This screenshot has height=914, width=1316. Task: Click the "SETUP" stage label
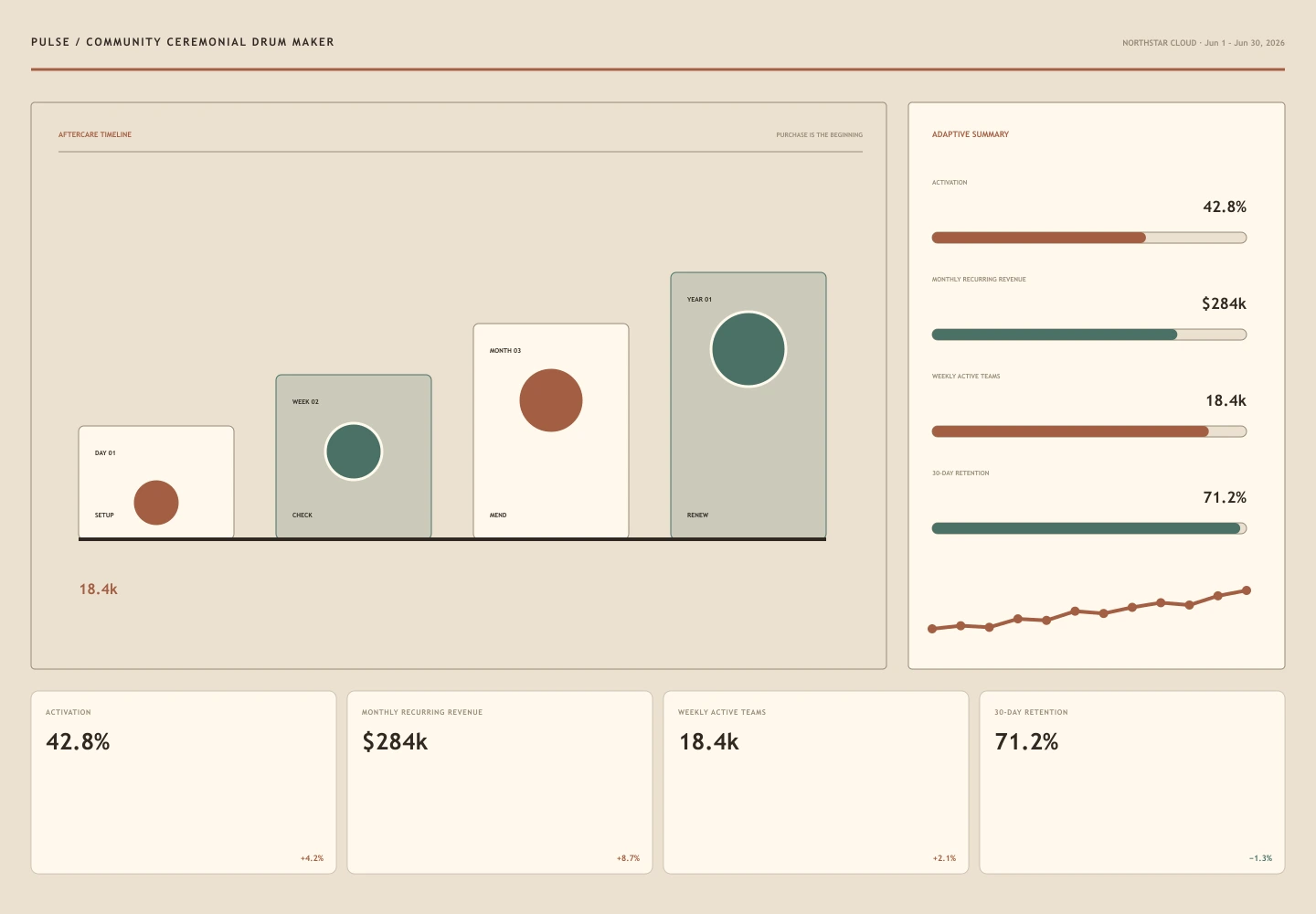pos(104,515)
